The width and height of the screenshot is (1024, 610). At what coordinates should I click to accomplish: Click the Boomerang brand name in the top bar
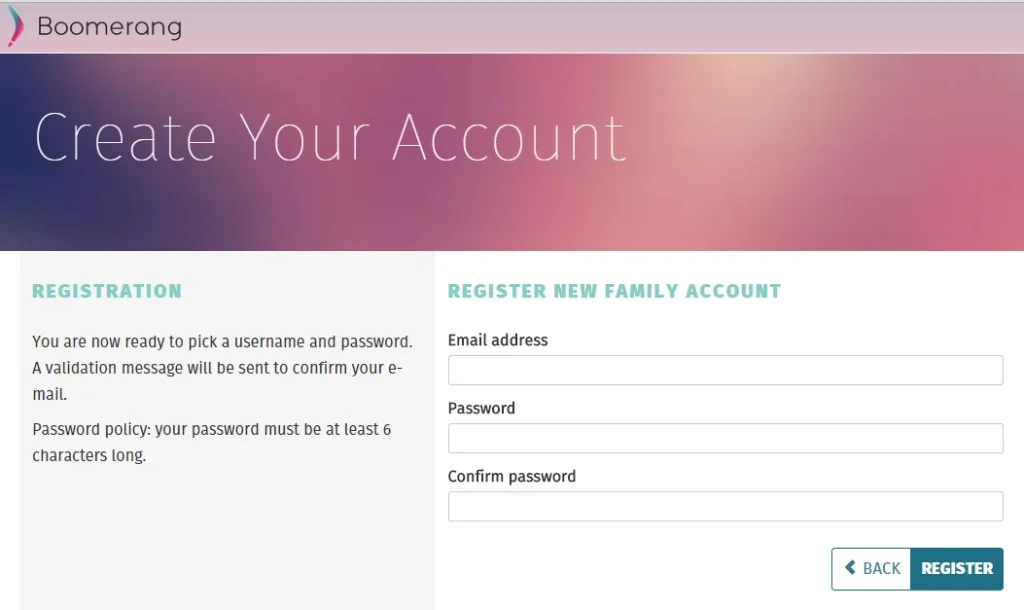(x=110, y=27)
